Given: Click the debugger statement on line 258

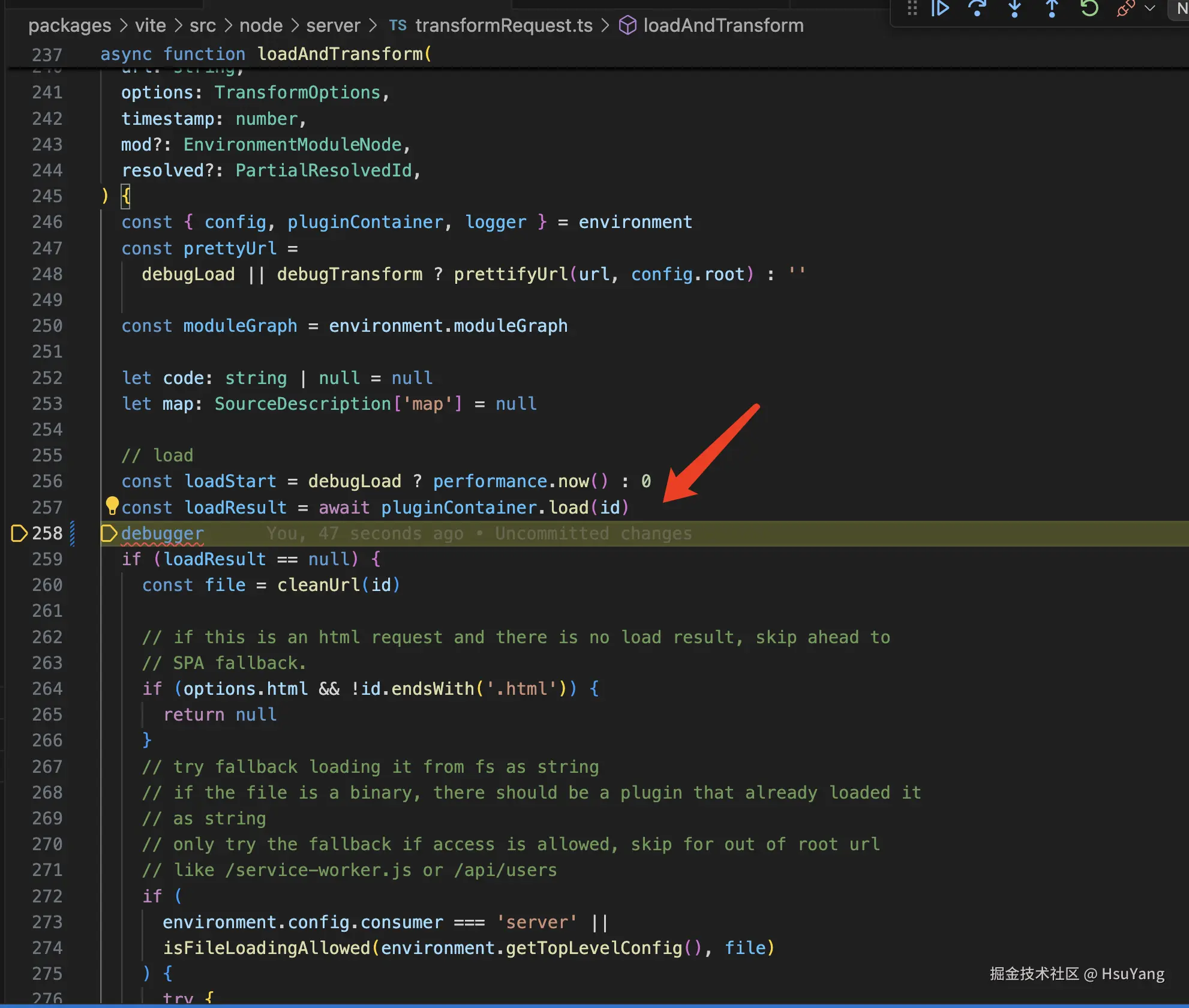Looking at the screenshot, I should pos(163,533).
